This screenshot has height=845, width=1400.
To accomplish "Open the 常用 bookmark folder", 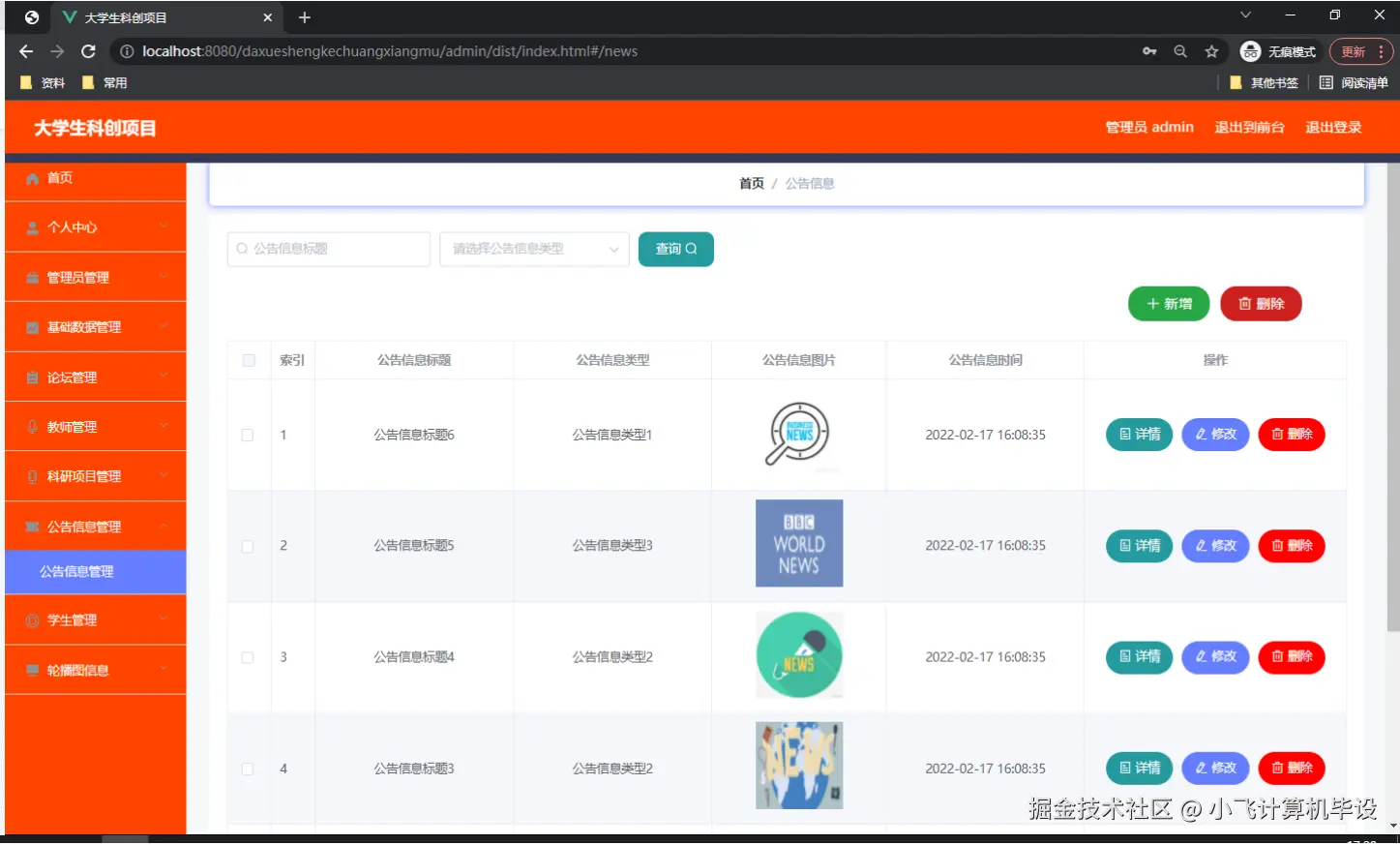I will (x=104, y=82).
